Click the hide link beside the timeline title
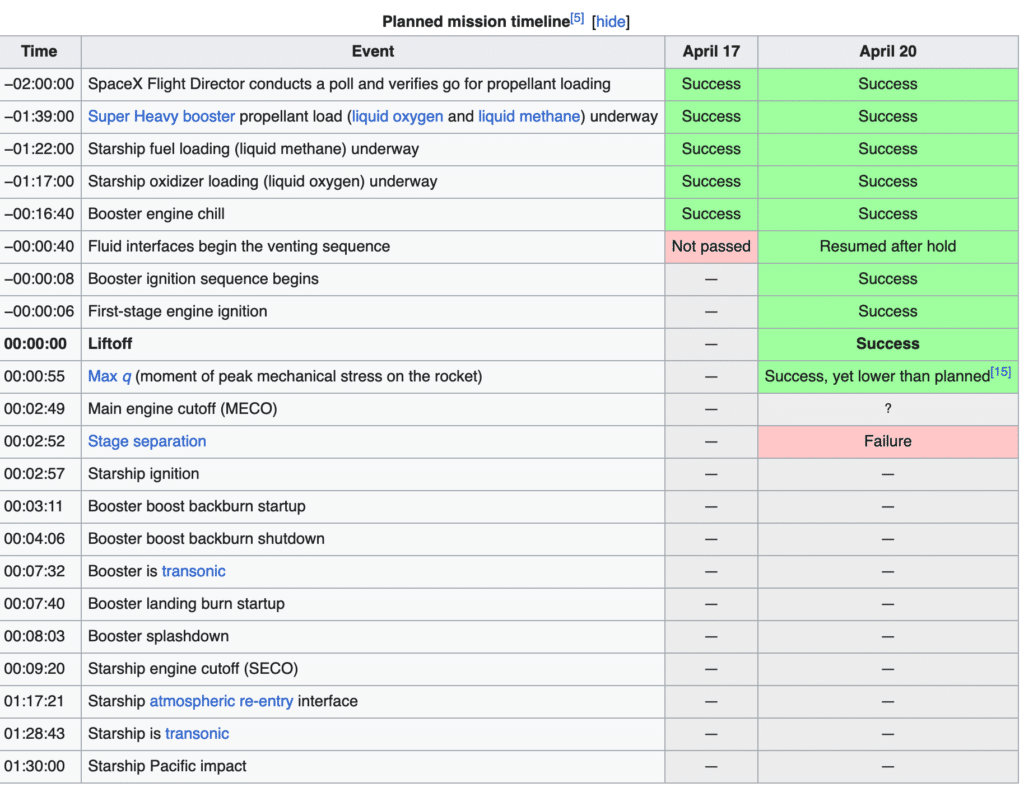Screen dimensions: 1024x792 click(x=610, y=22)
